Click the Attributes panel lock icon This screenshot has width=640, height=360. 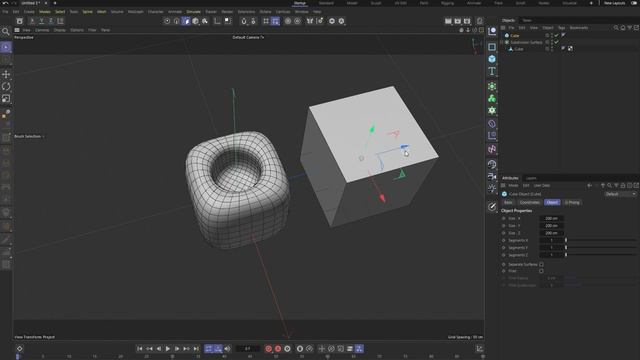[x=623, y=185]
